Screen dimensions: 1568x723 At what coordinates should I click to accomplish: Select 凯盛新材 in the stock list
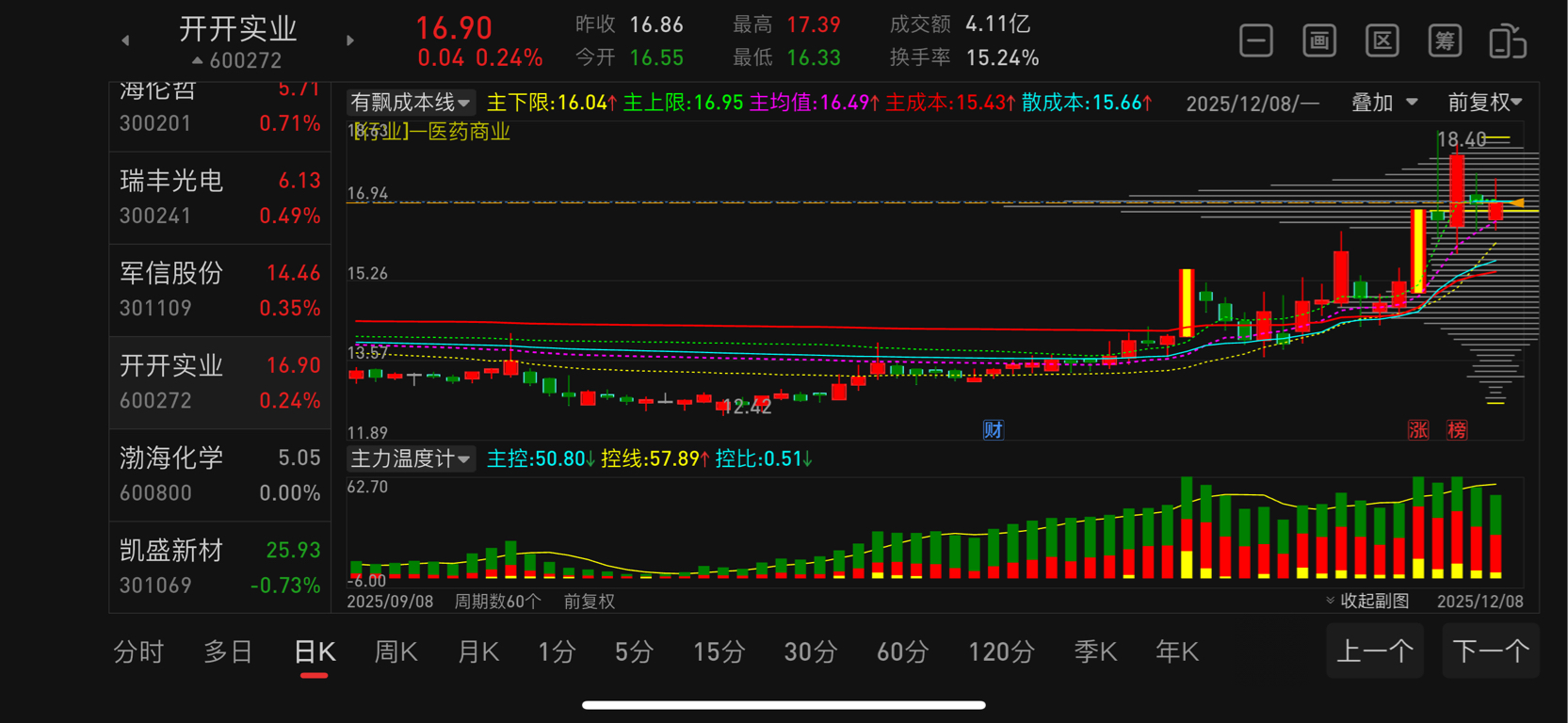220,567
